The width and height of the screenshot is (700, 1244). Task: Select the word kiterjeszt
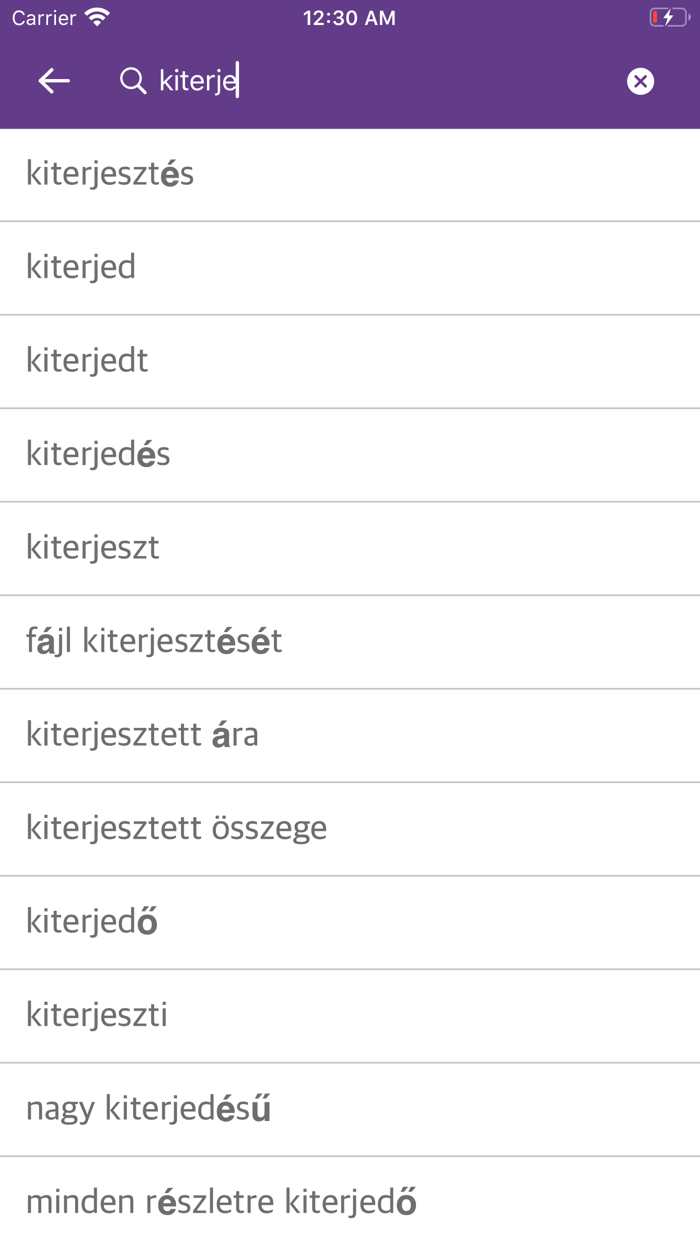(x=94, y=547)
